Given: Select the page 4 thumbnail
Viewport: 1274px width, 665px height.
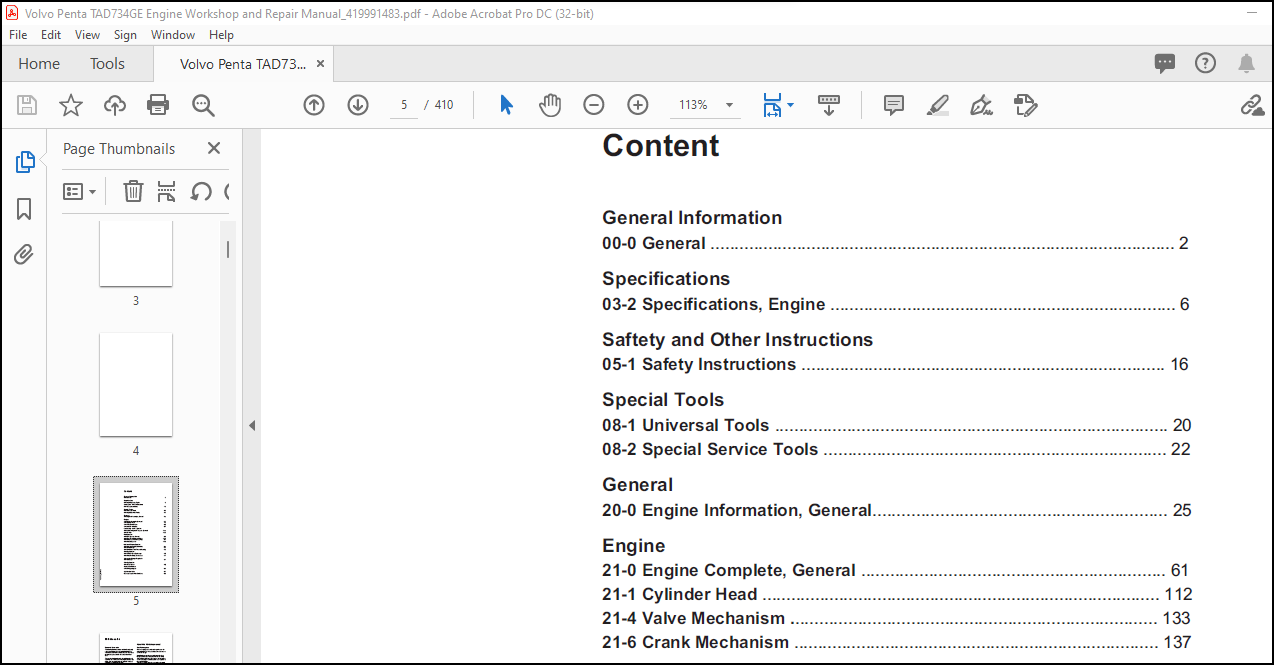Looking at the screenshot, I should [x=136, y=384].
